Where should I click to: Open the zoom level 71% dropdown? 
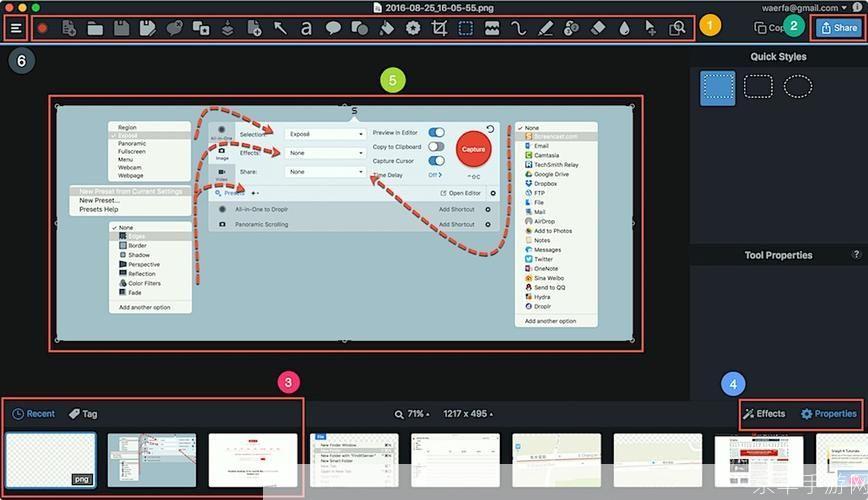coord(412,414)
